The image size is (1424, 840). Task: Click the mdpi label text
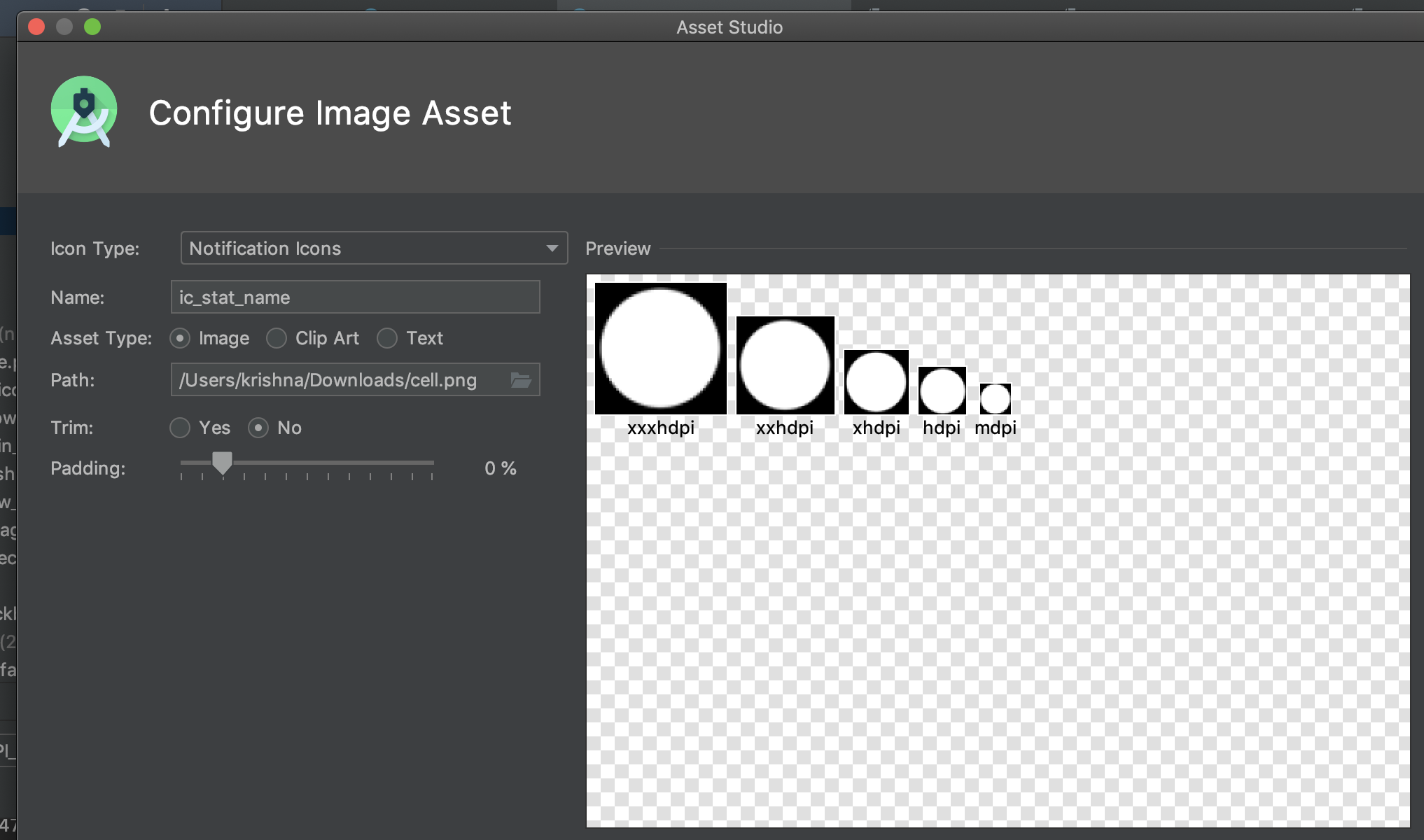[x=995, y=427]
